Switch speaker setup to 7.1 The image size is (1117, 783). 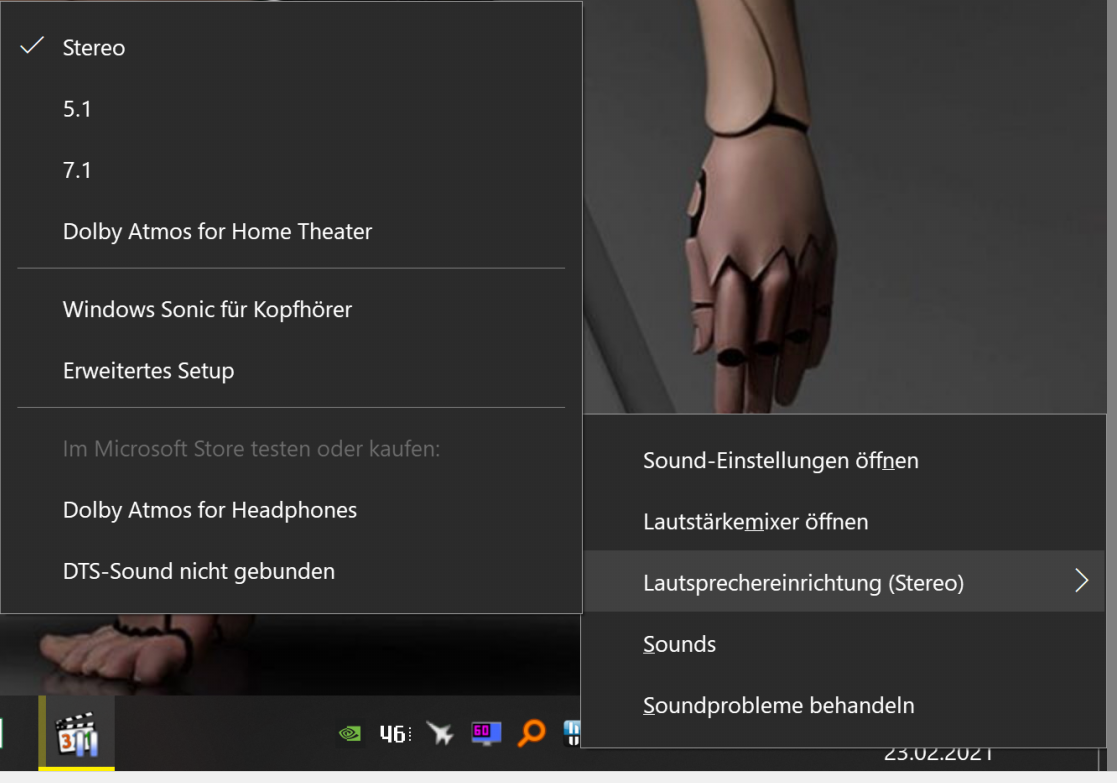tap(291, 170)
